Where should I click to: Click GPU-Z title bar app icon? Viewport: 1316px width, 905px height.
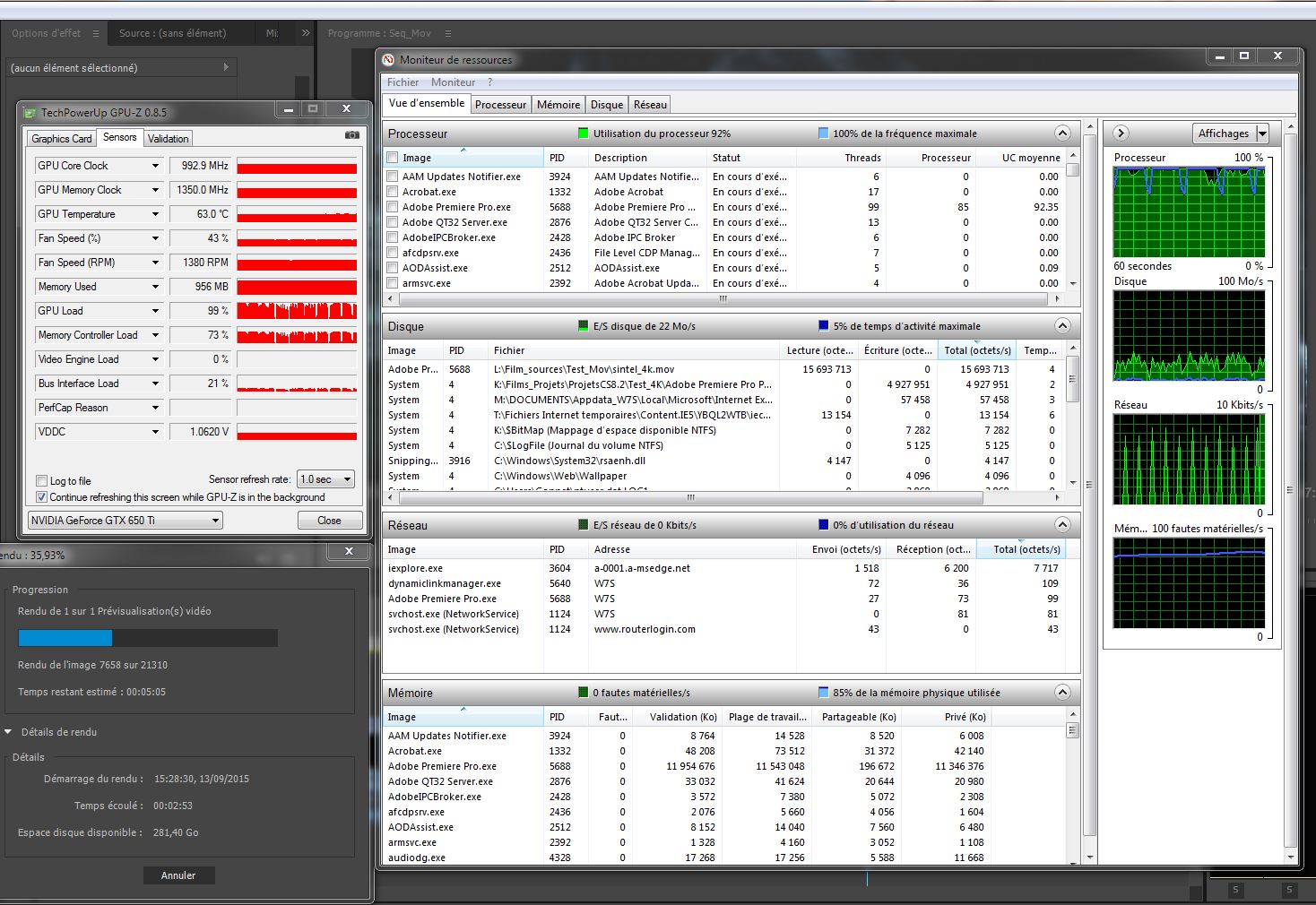[30, 113]
